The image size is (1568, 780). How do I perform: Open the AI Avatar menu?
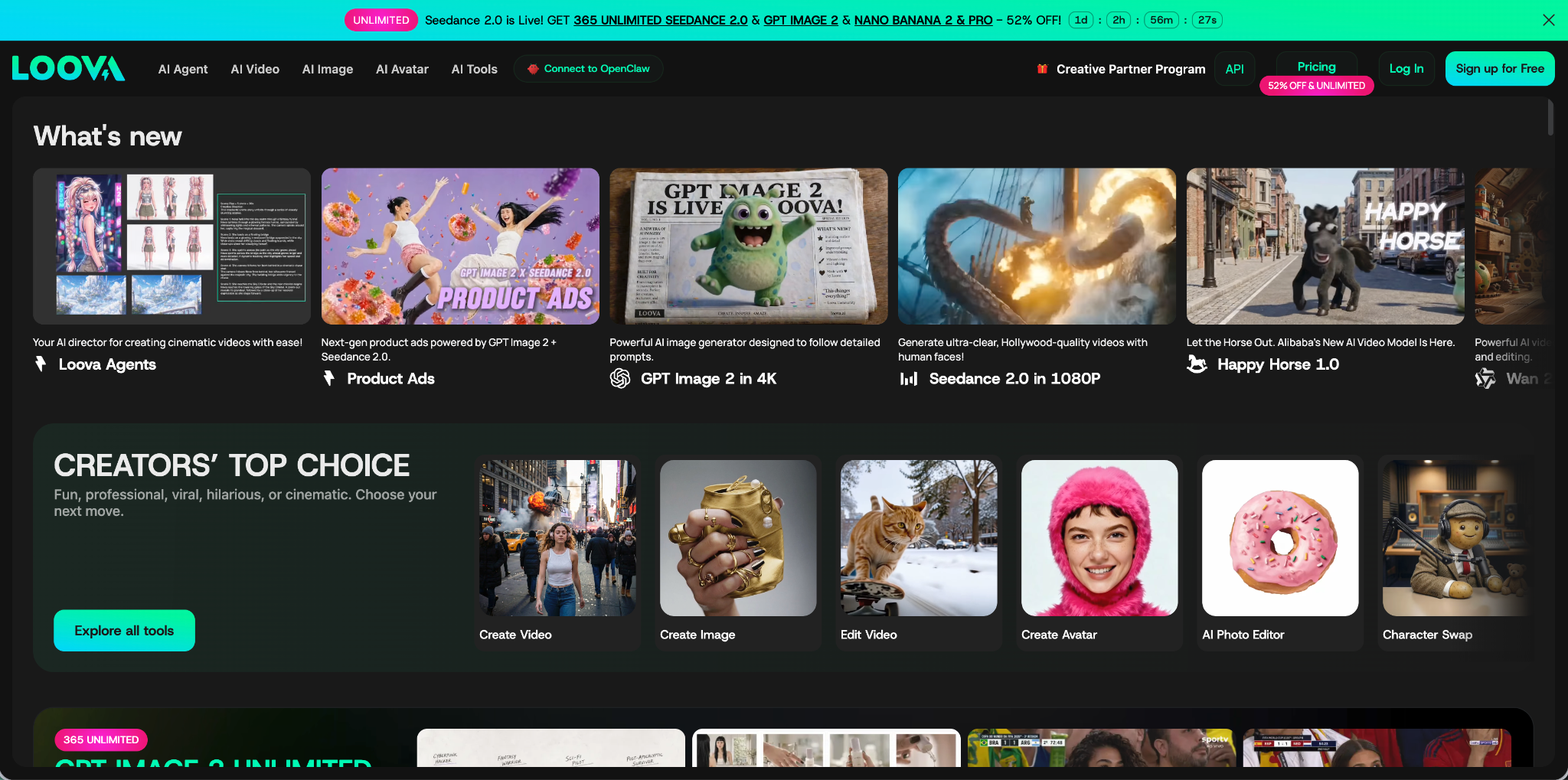pyautogui.click(x=402, y=69)
